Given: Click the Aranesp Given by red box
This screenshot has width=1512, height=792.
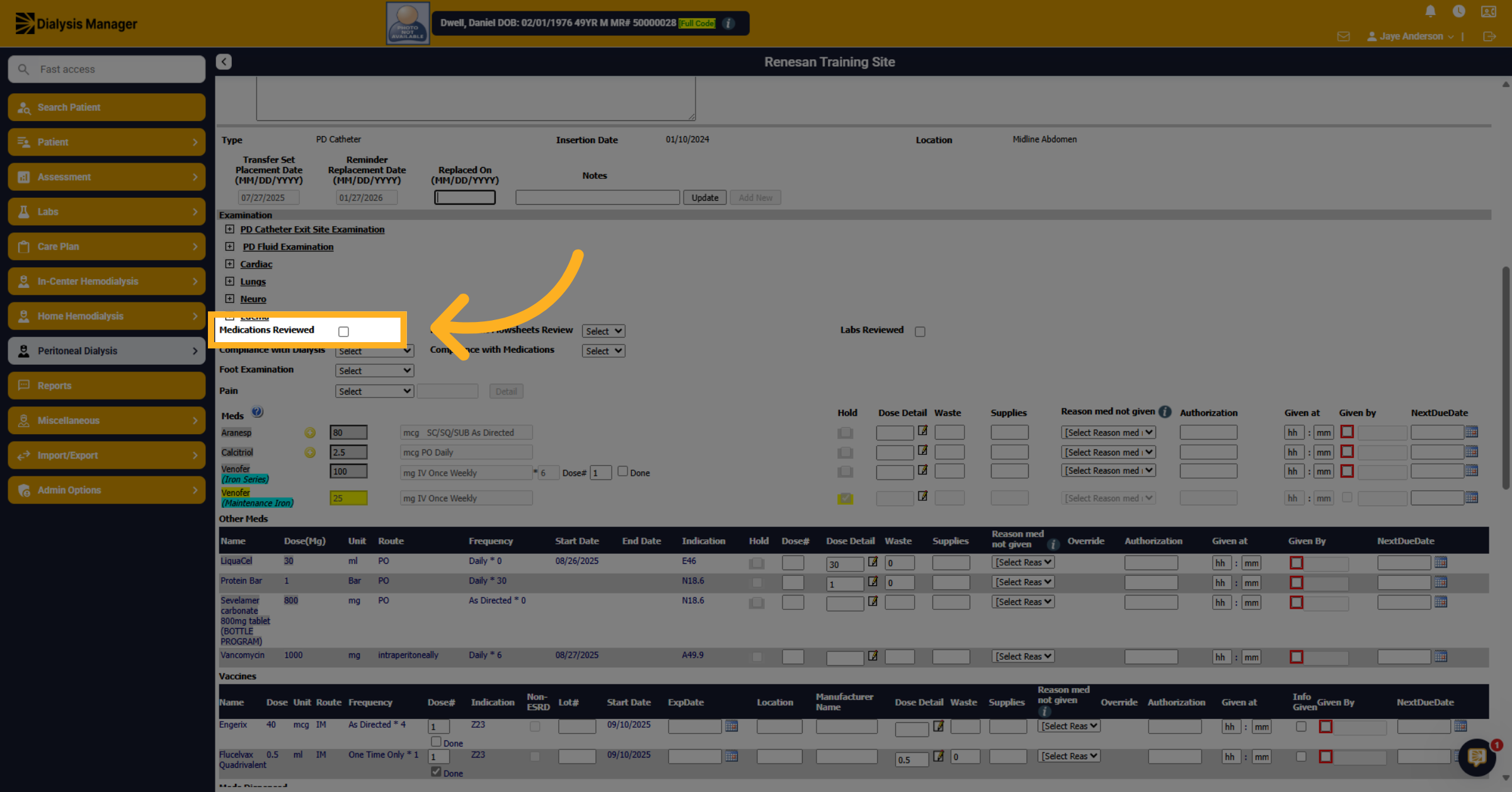Looking at the screenshot, I should point(1347,432).
